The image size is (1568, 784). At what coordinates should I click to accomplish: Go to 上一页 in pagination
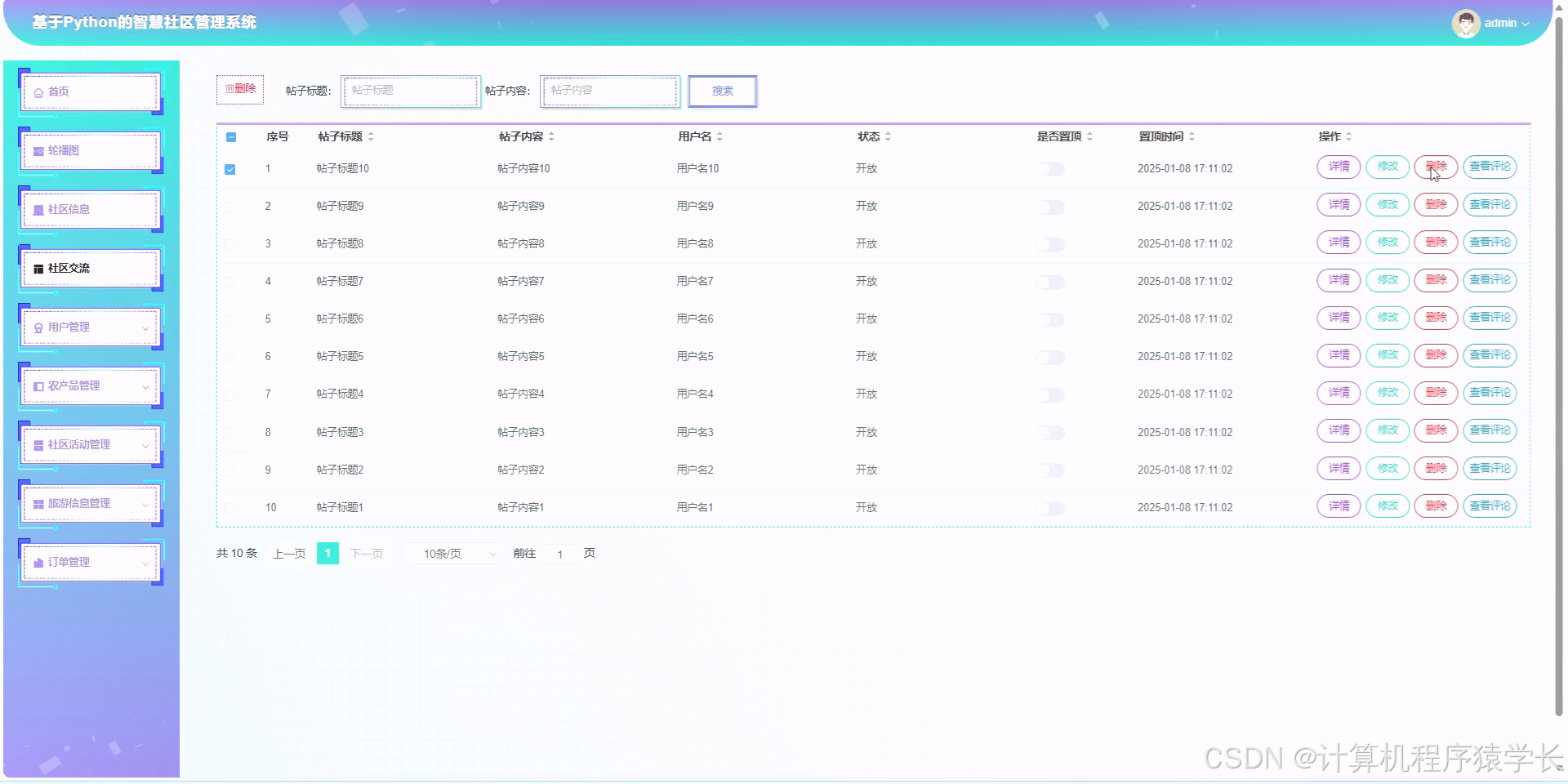pyautogui.click(x=289, y=554)
